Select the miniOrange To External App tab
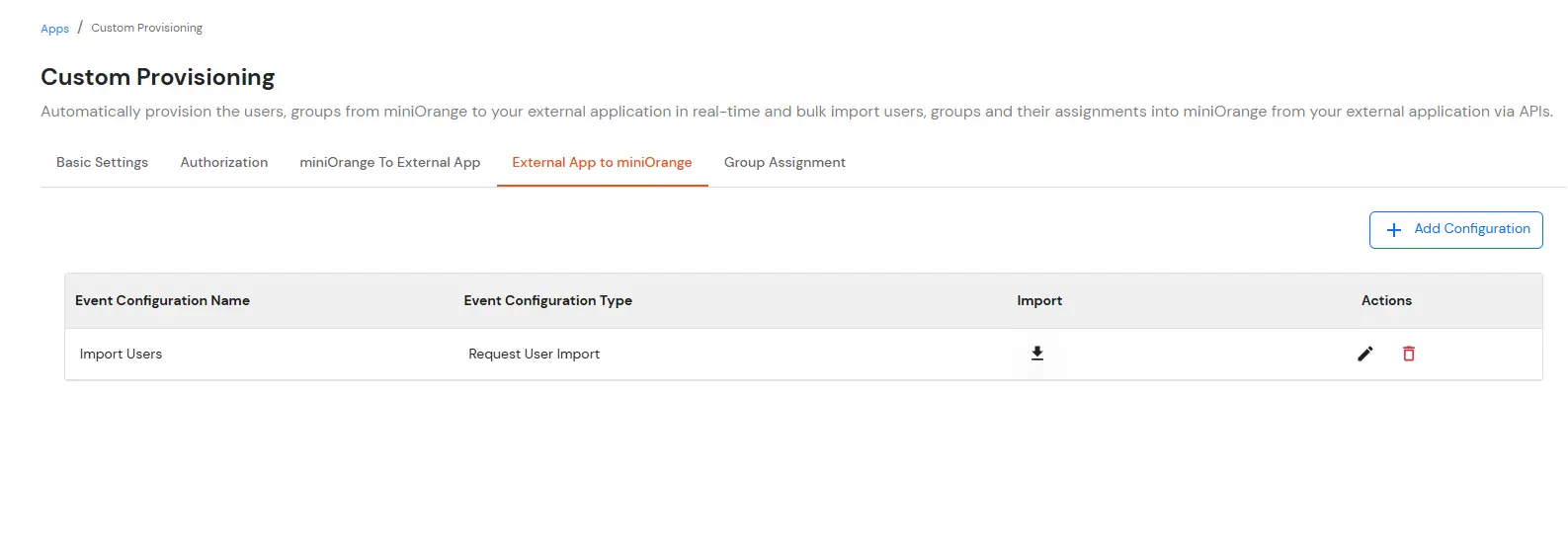 [390, 162]
